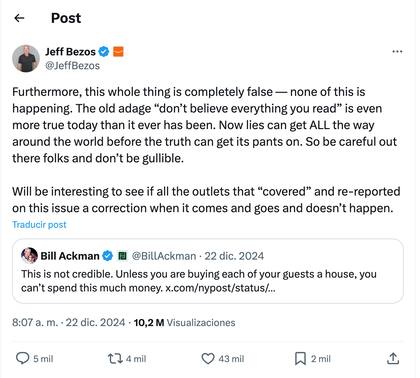Image resolution: width=420 pixels, height=378 pixels.
Task: Click the @BillAckman handle in quoted post
Action: (164, 256)
